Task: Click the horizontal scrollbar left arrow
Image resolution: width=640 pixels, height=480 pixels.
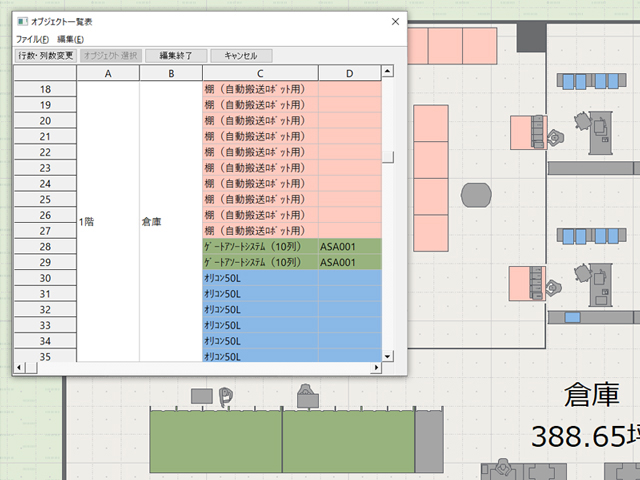Action: coord(19,368)
